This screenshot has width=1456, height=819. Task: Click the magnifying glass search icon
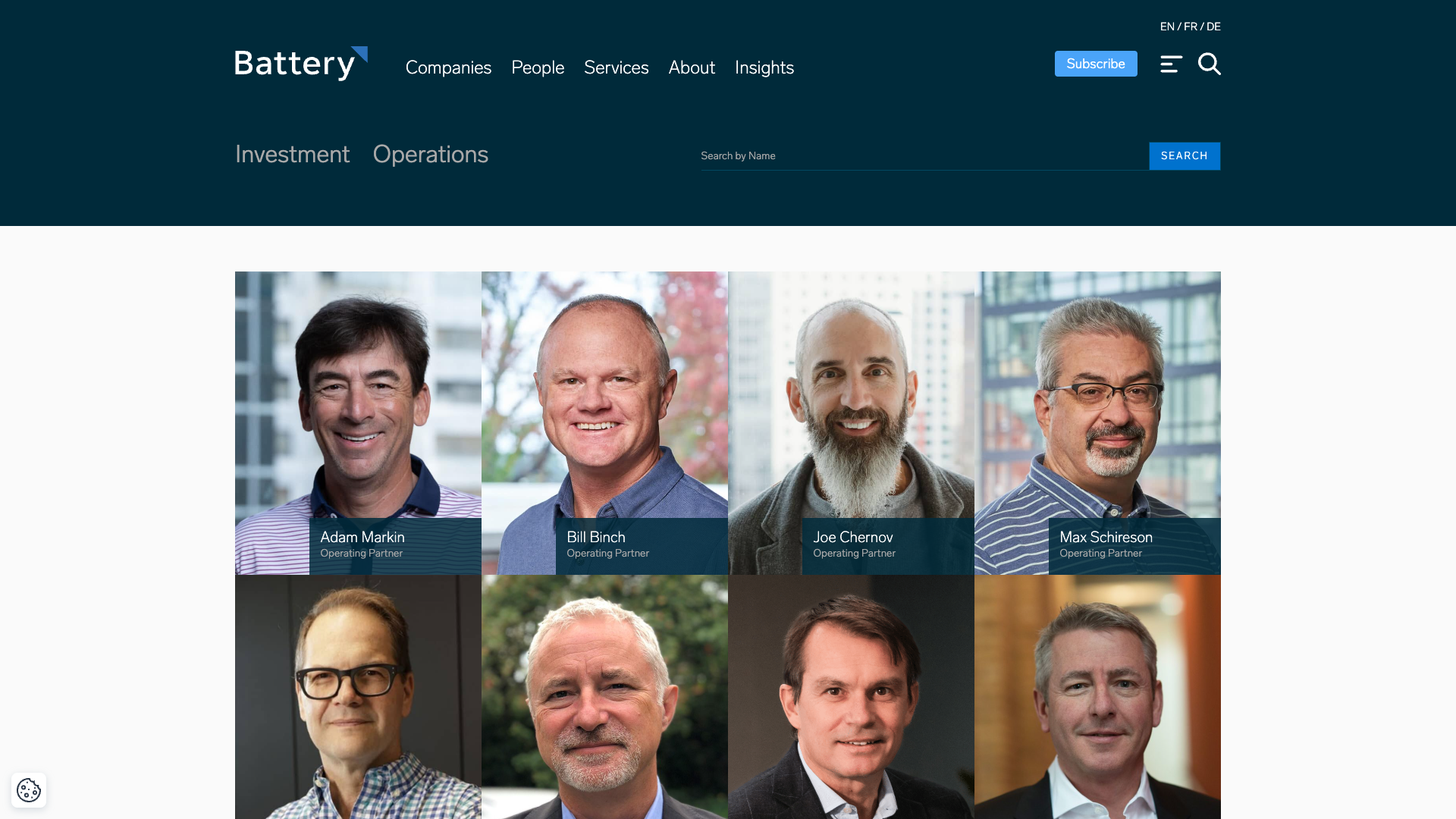coord(1210,64)
